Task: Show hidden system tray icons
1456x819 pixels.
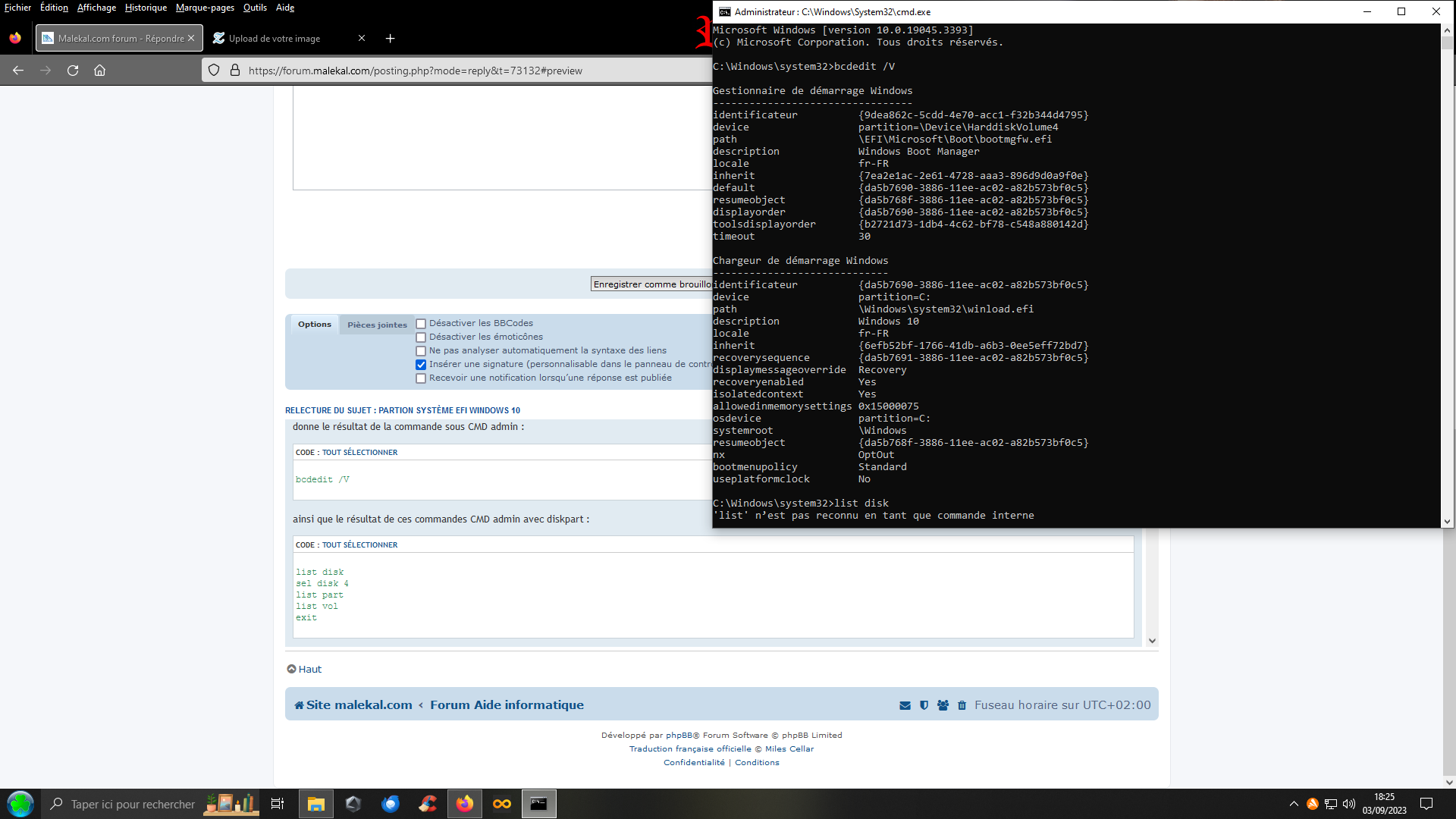Action: click(1293, 804)
